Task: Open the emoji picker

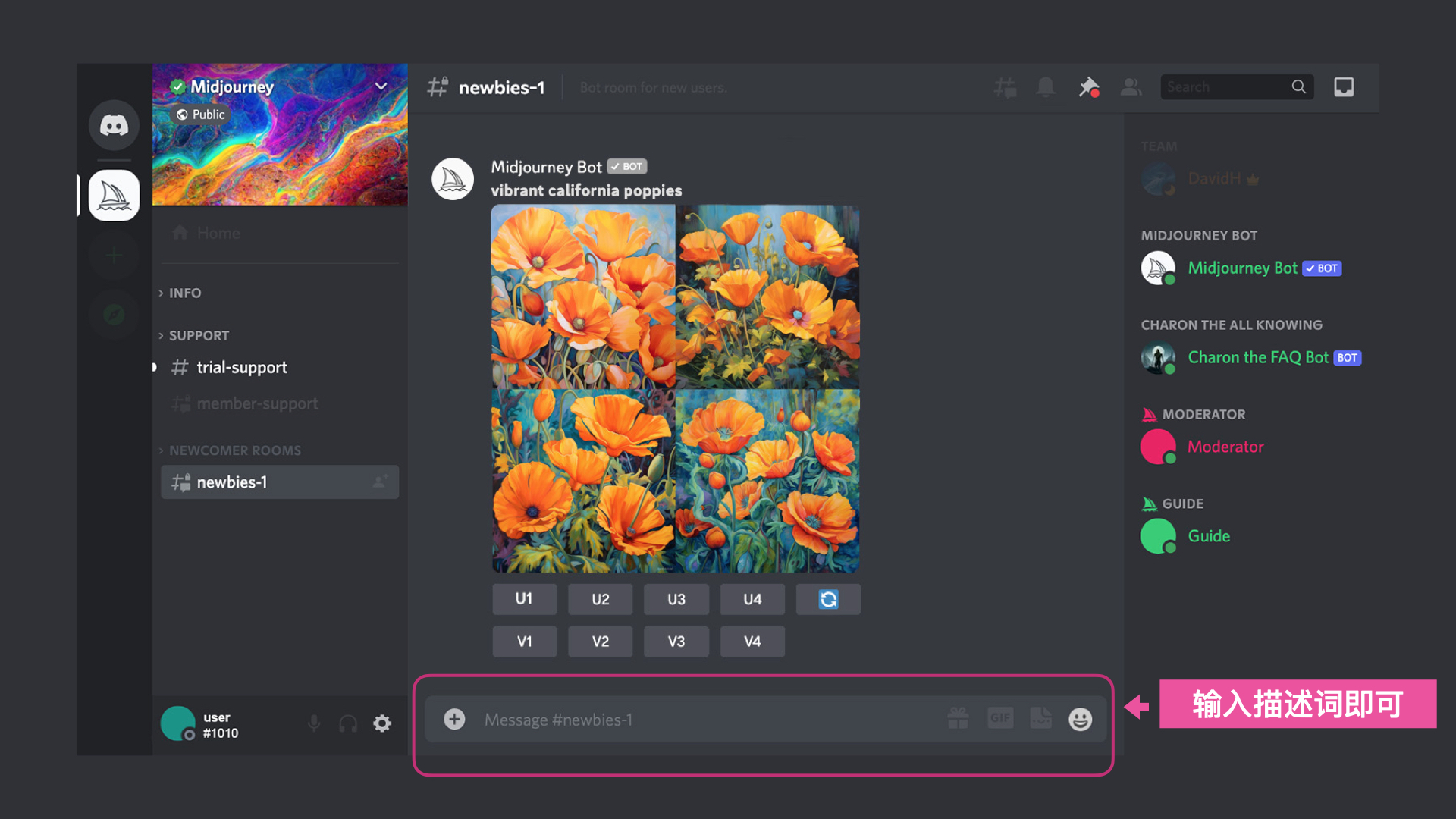Action: tap(1080, 719)
